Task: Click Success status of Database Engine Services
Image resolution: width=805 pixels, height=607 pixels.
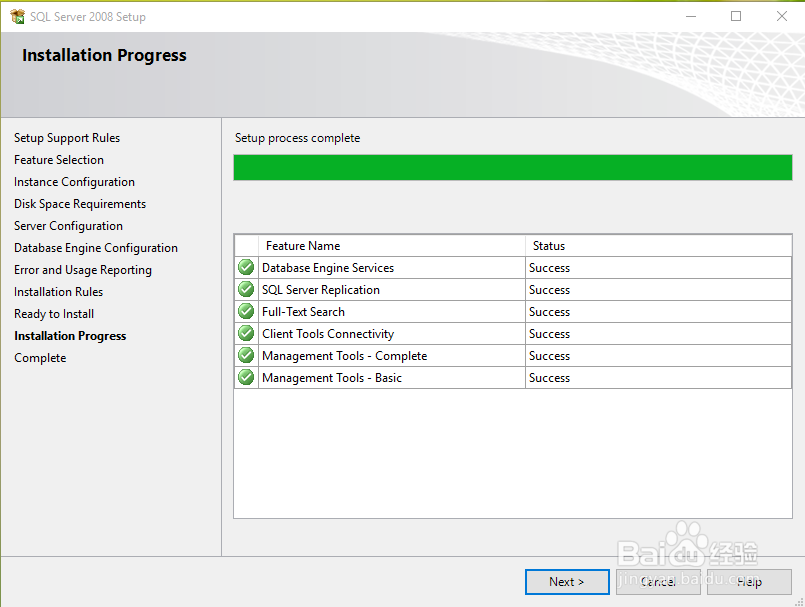Action: coord(549,268)
